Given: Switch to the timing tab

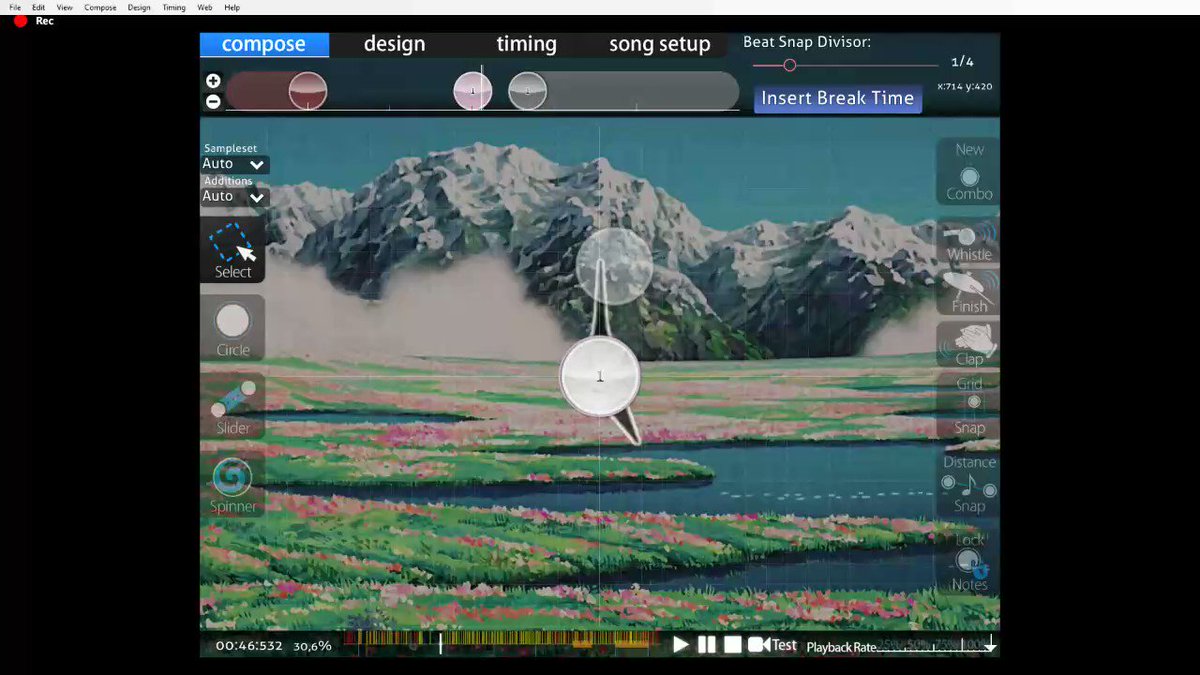Looking at the screenshot, I should tap(526, 44).
